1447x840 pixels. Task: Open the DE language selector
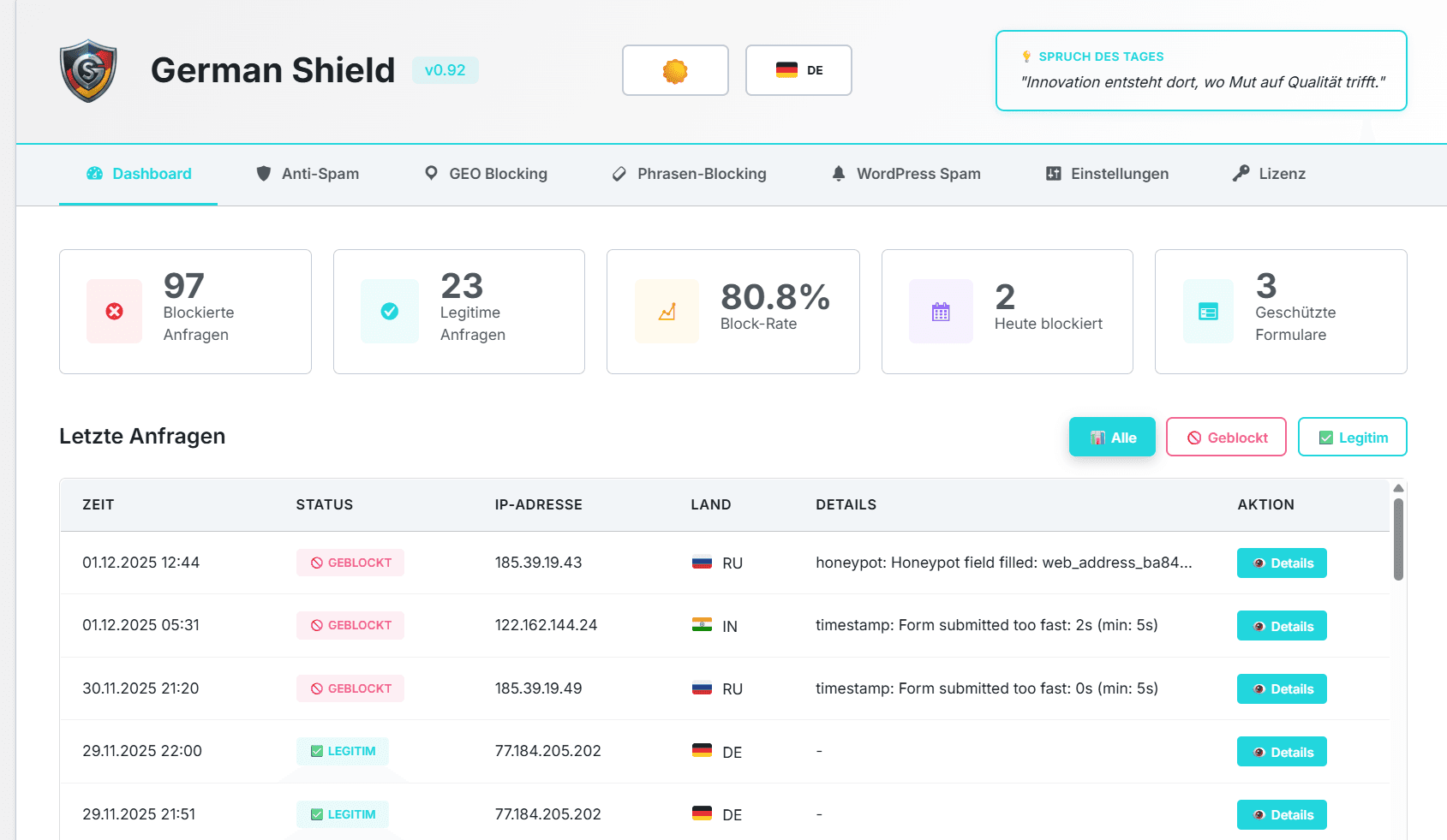pyautogui.click(x=798, y=70)
